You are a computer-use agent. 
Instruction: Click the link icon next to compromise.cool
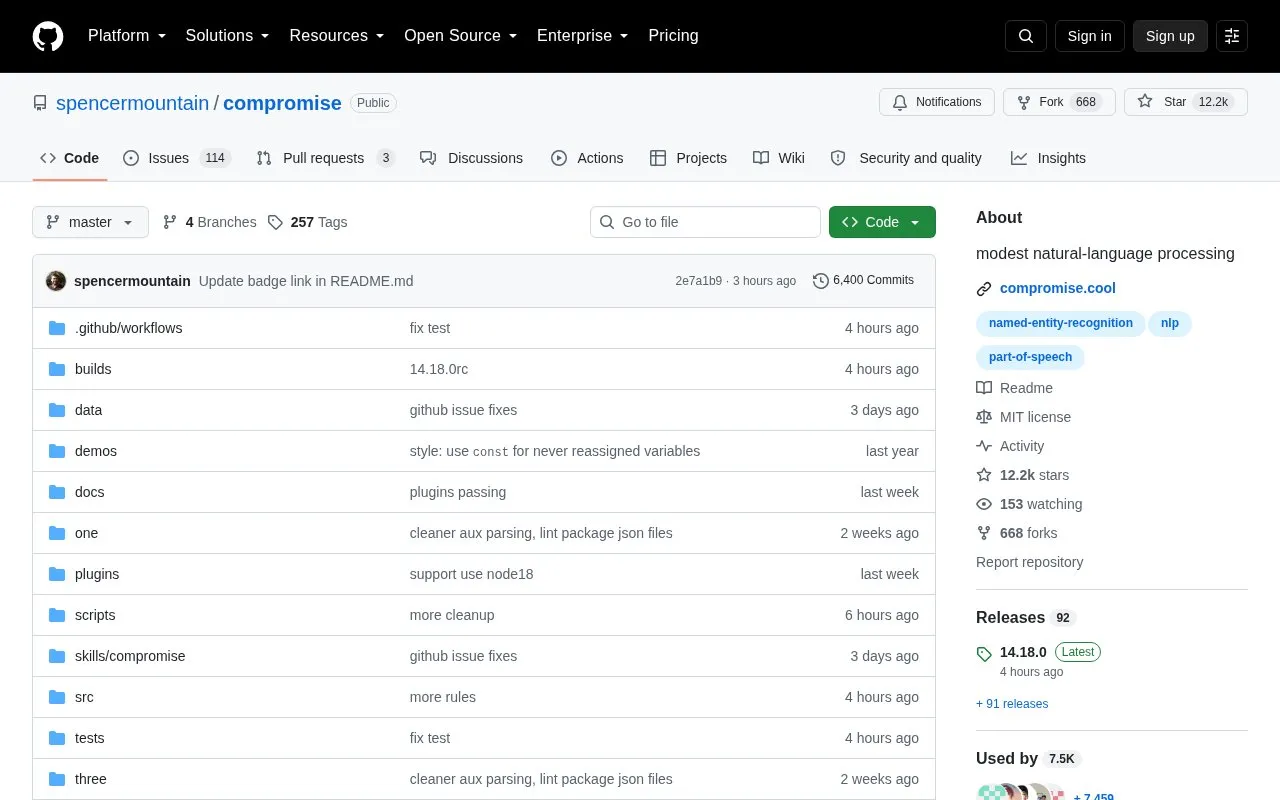(x=984, y=289)
